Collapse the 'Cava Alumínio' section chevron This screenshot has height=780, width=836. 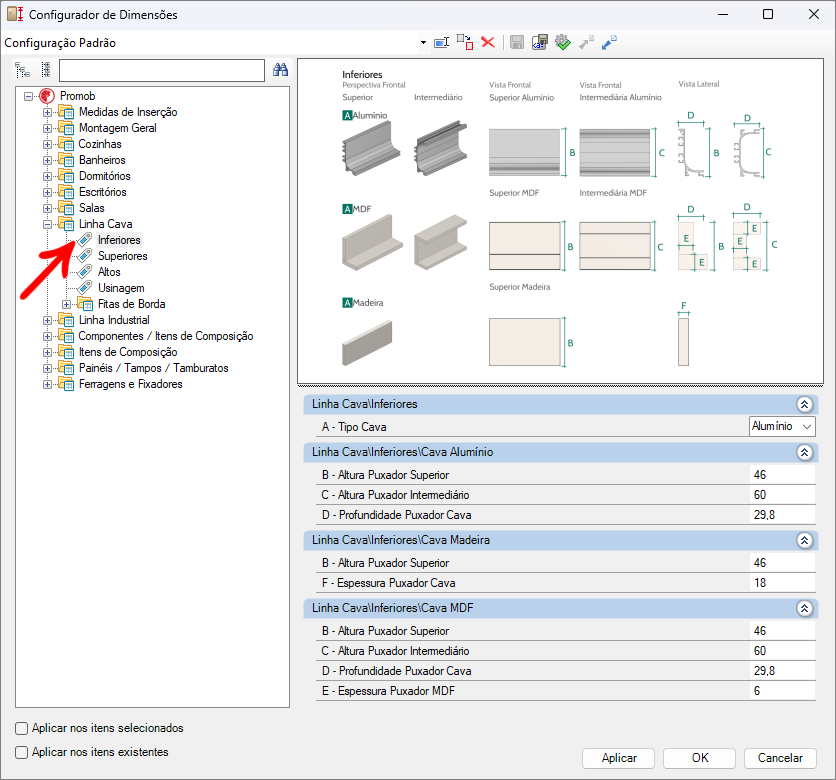coord(803,452)
